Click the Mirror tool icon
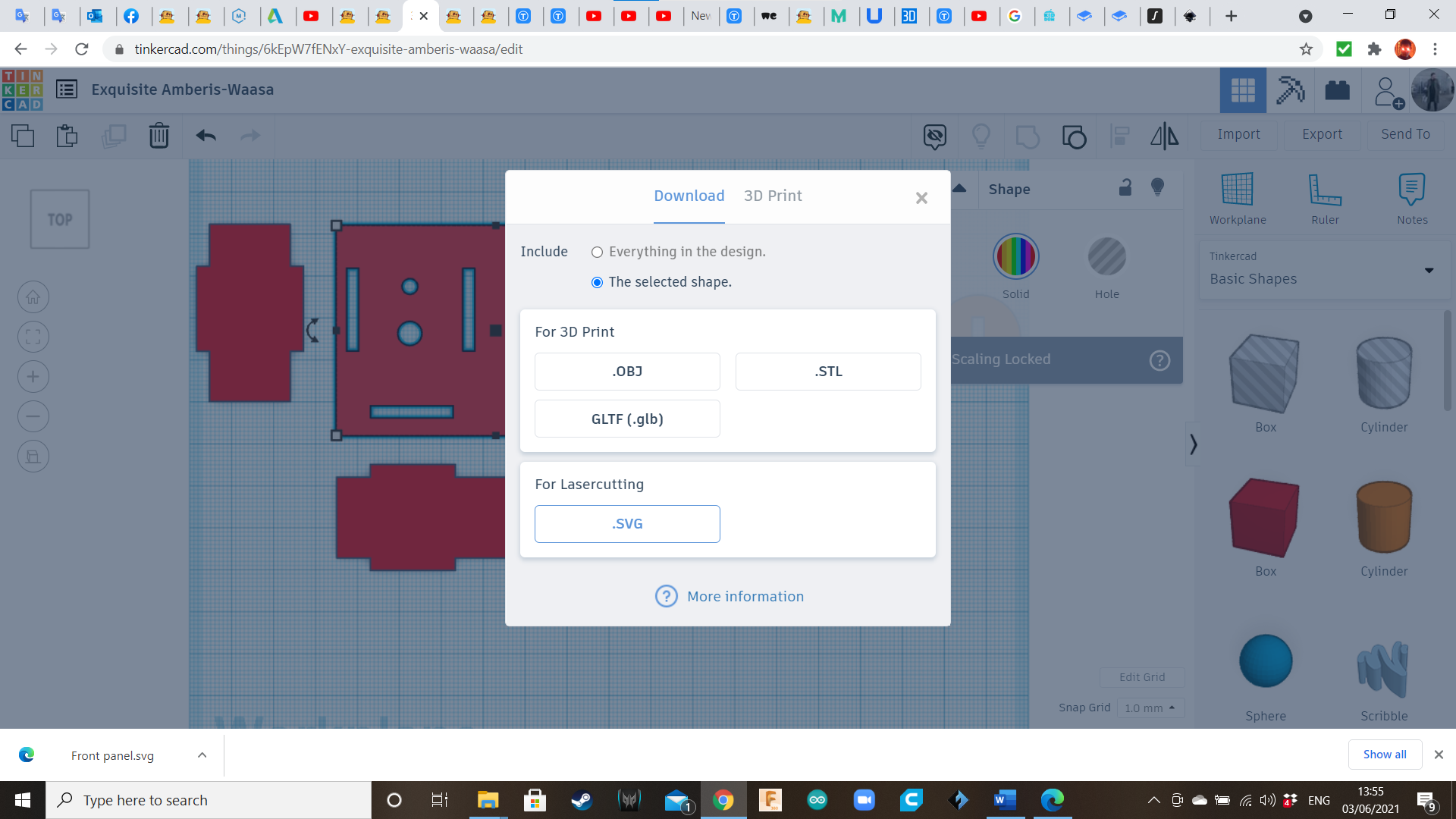1456x819 pixels. [1164, 136]
